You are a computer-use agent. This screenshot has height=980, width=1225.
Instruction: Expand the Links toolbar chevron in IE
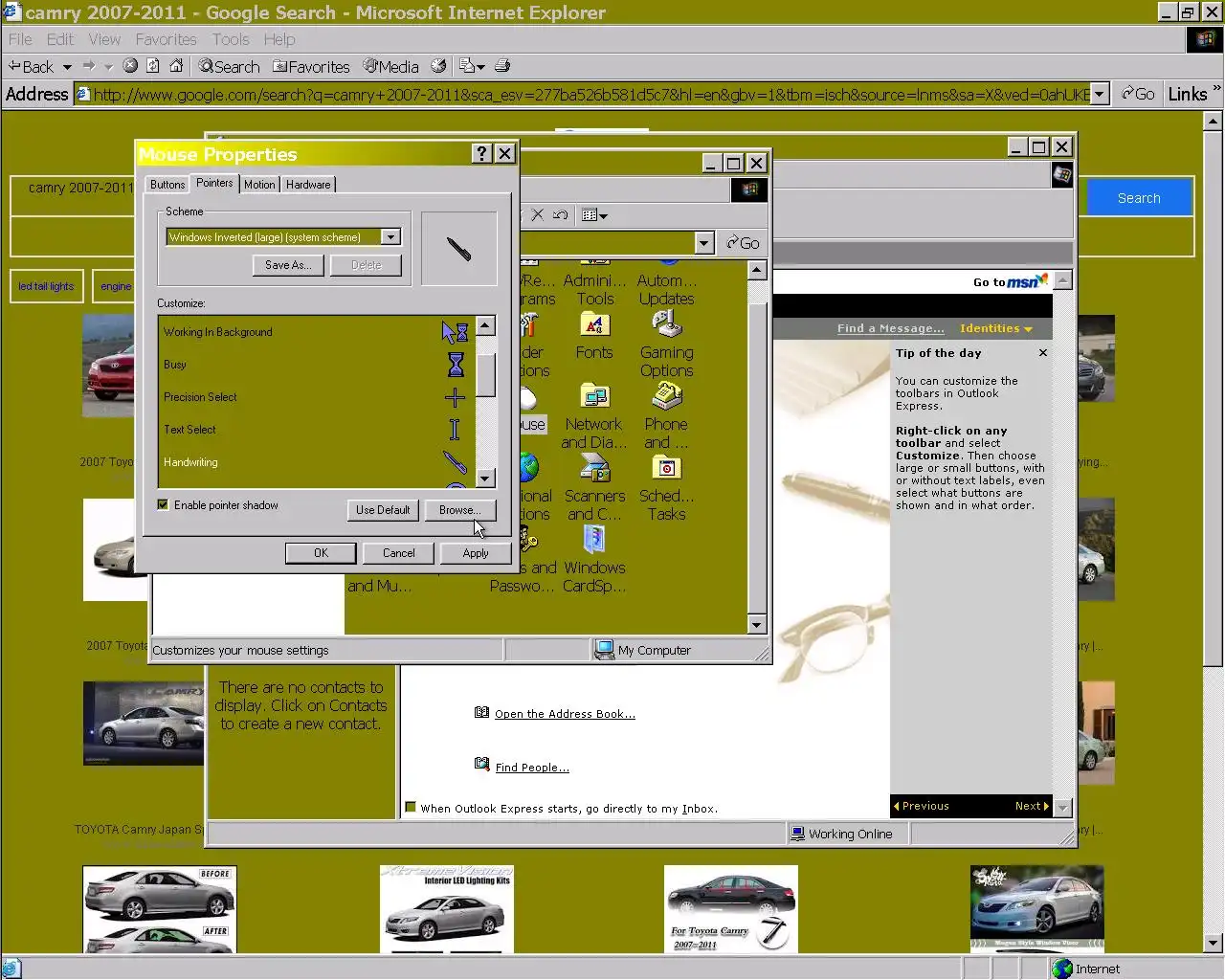1216,88
